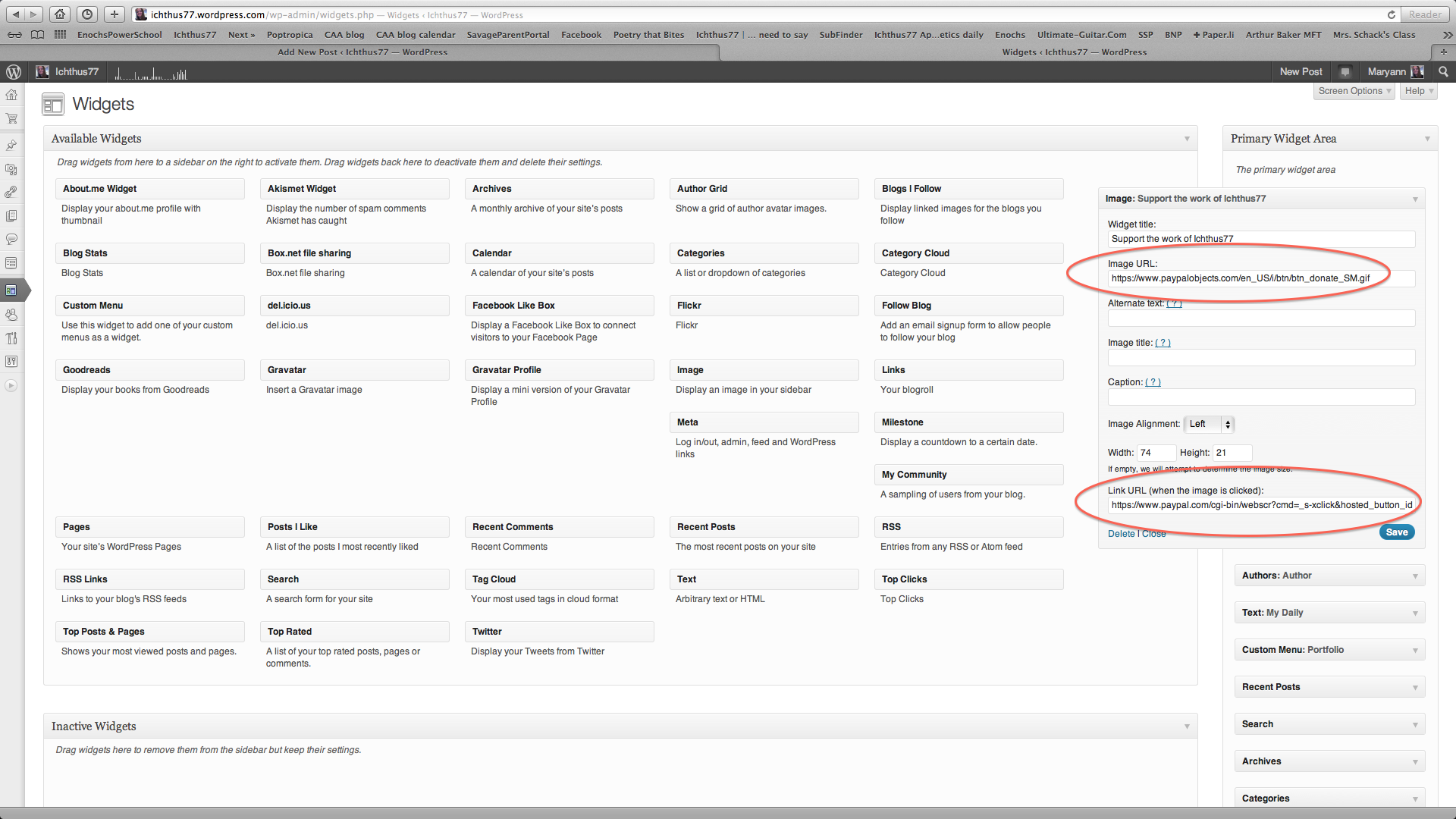Click the Delete link in image widget
The width and height of the screenshot is (1456, 819).
pyautogui.click(x=1121, y=534)
